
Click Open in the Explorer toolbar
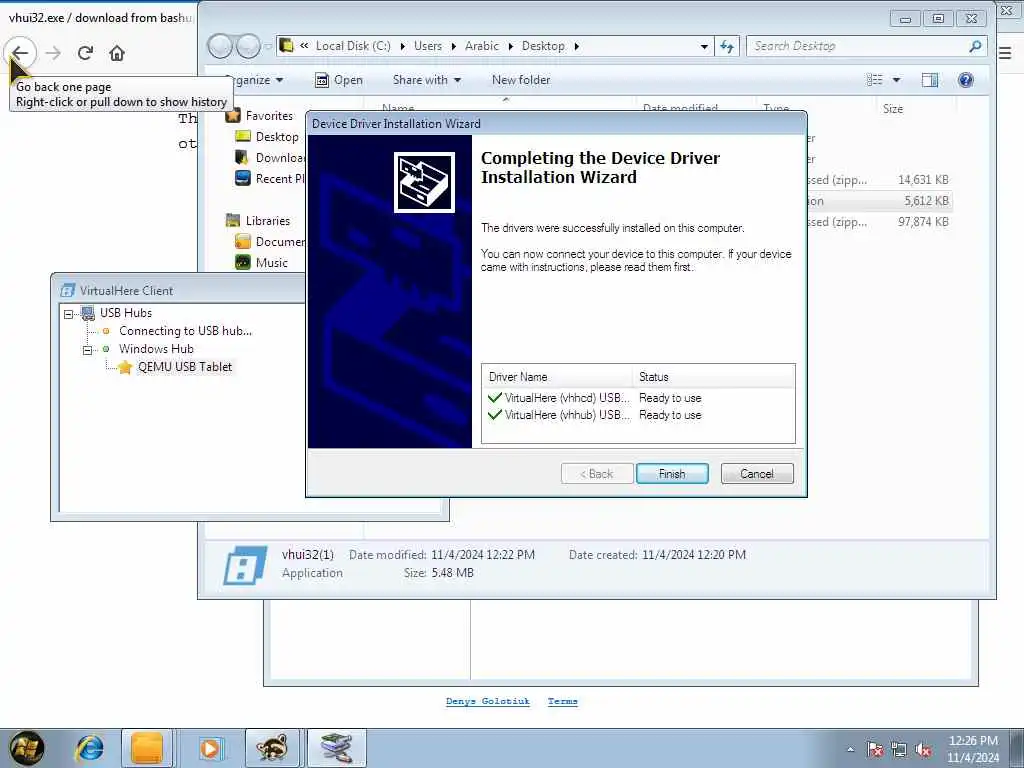tap(339, 80)
